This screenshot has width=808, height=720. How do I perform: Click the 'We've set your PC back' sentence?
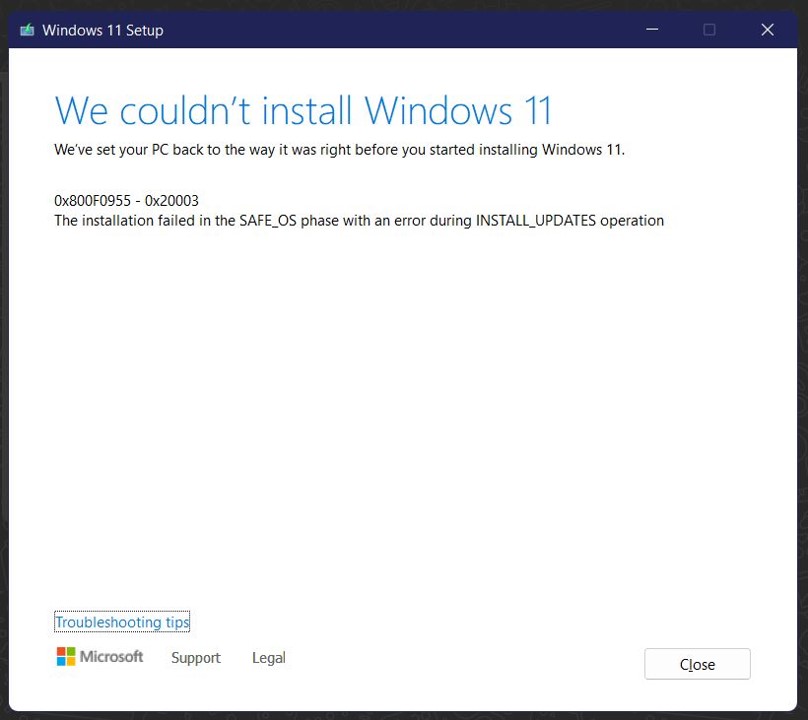click(339, 150)
